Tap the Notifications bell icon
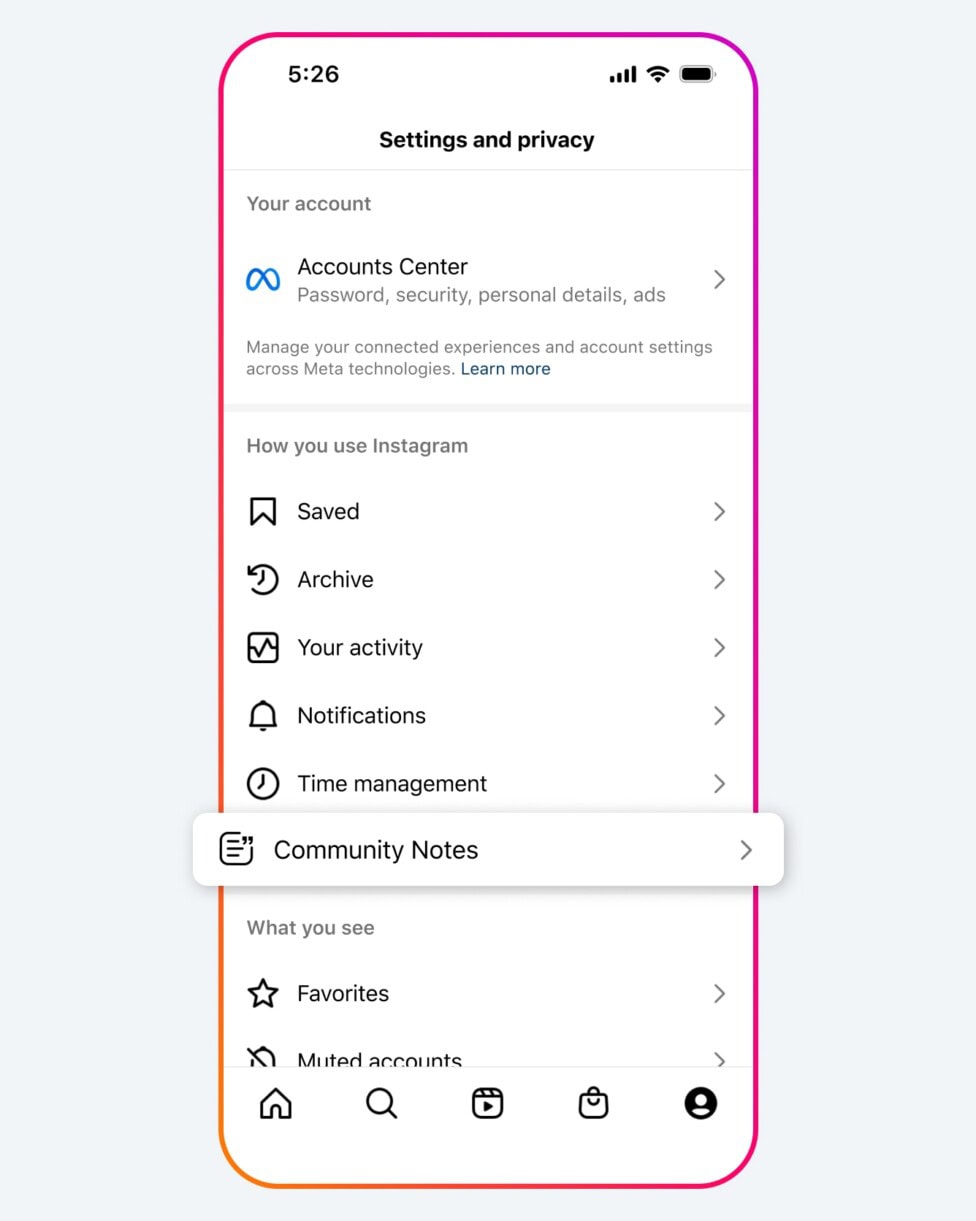The height and width of the screenshot is (1221, 976). [262, 716]
